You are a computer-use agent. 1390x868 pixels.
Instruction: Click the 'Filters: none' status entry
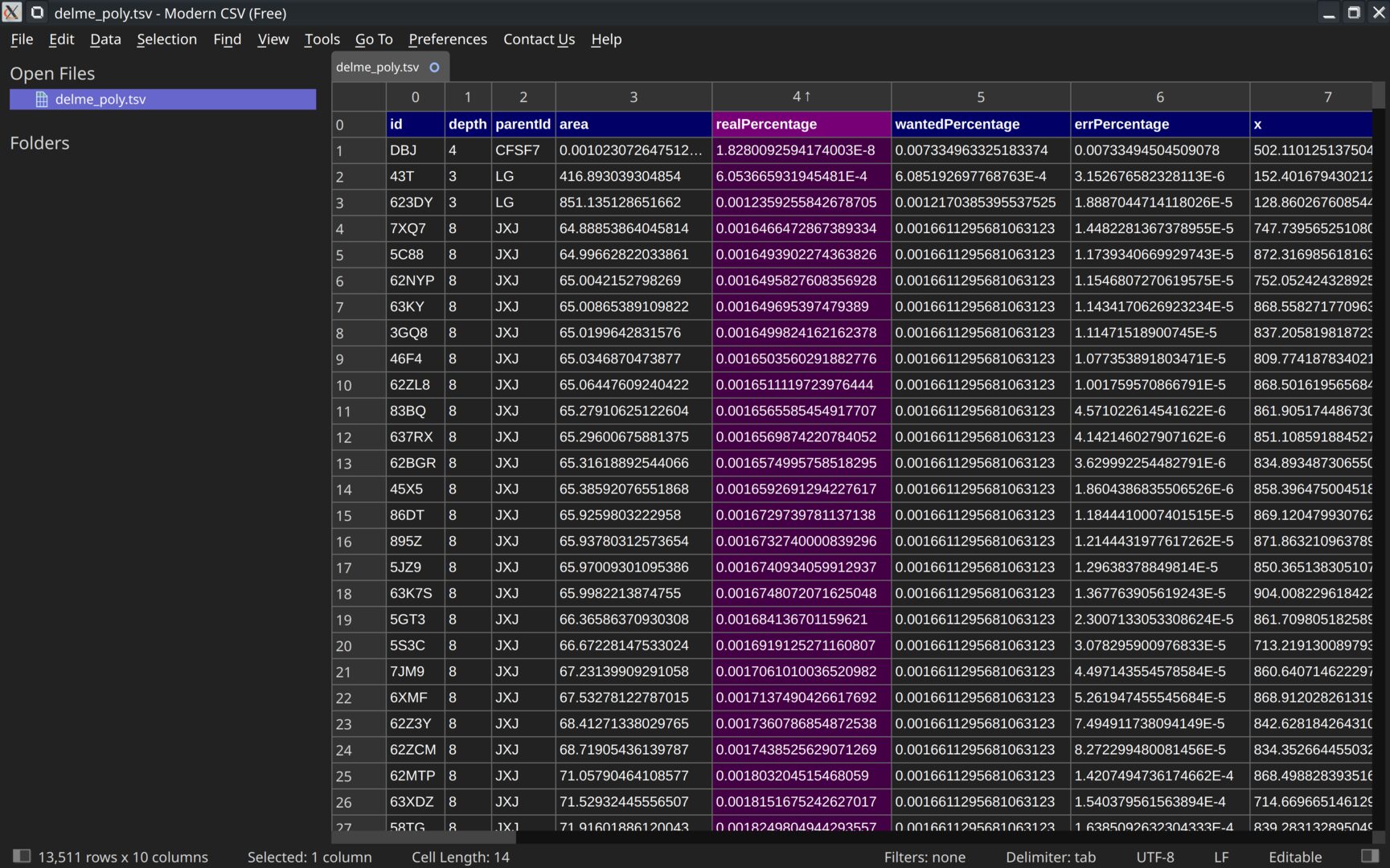point(925,858)
